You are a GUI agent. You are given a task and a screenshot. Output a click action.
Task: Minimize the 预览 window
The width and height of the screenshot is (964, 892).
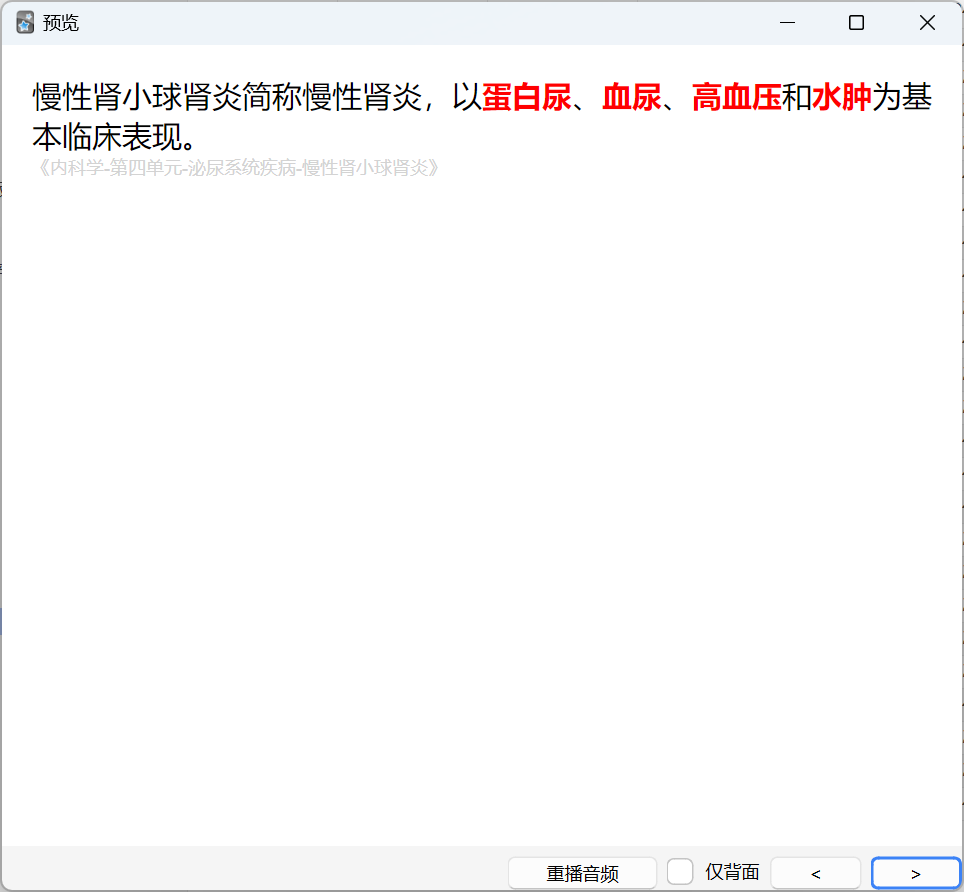(787, 23)
